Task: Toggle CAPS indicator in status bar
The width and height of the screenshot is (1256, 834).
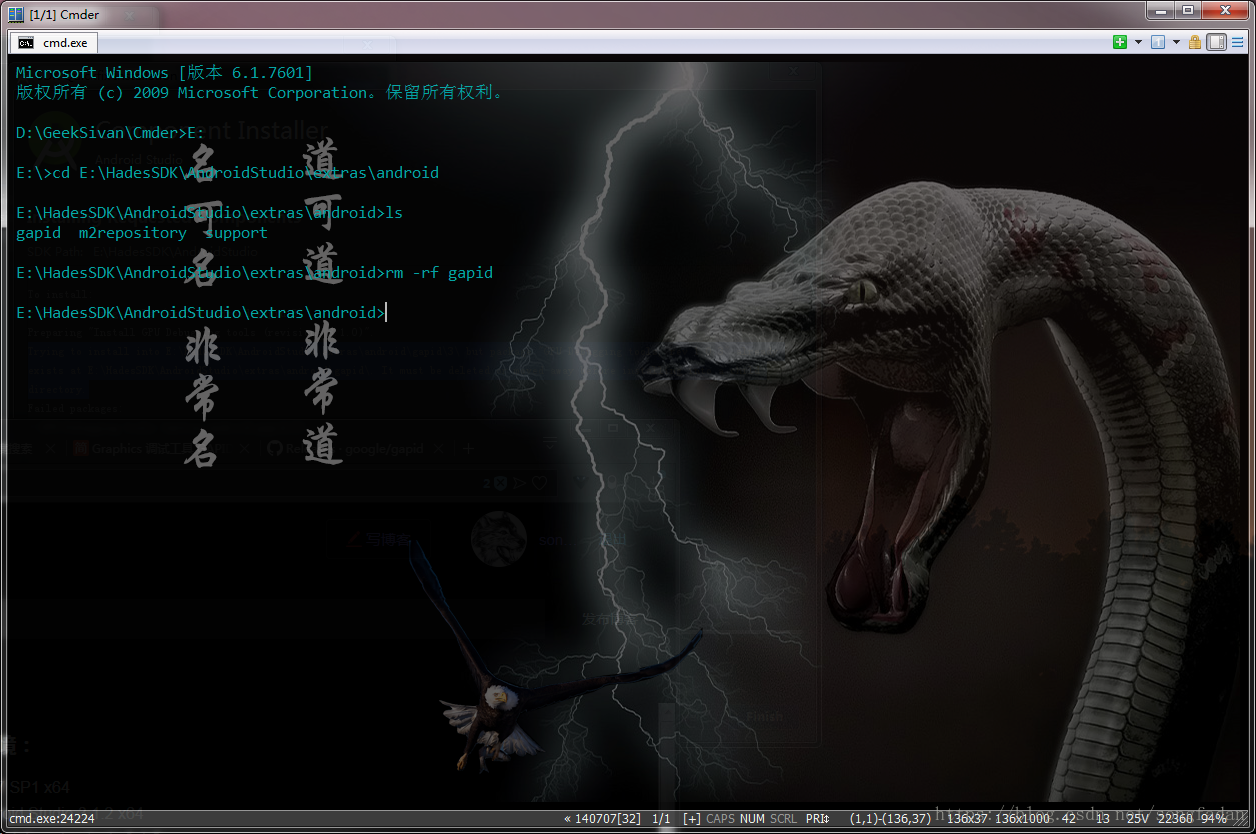Action: pyautogui.click(x=720, y=819)
